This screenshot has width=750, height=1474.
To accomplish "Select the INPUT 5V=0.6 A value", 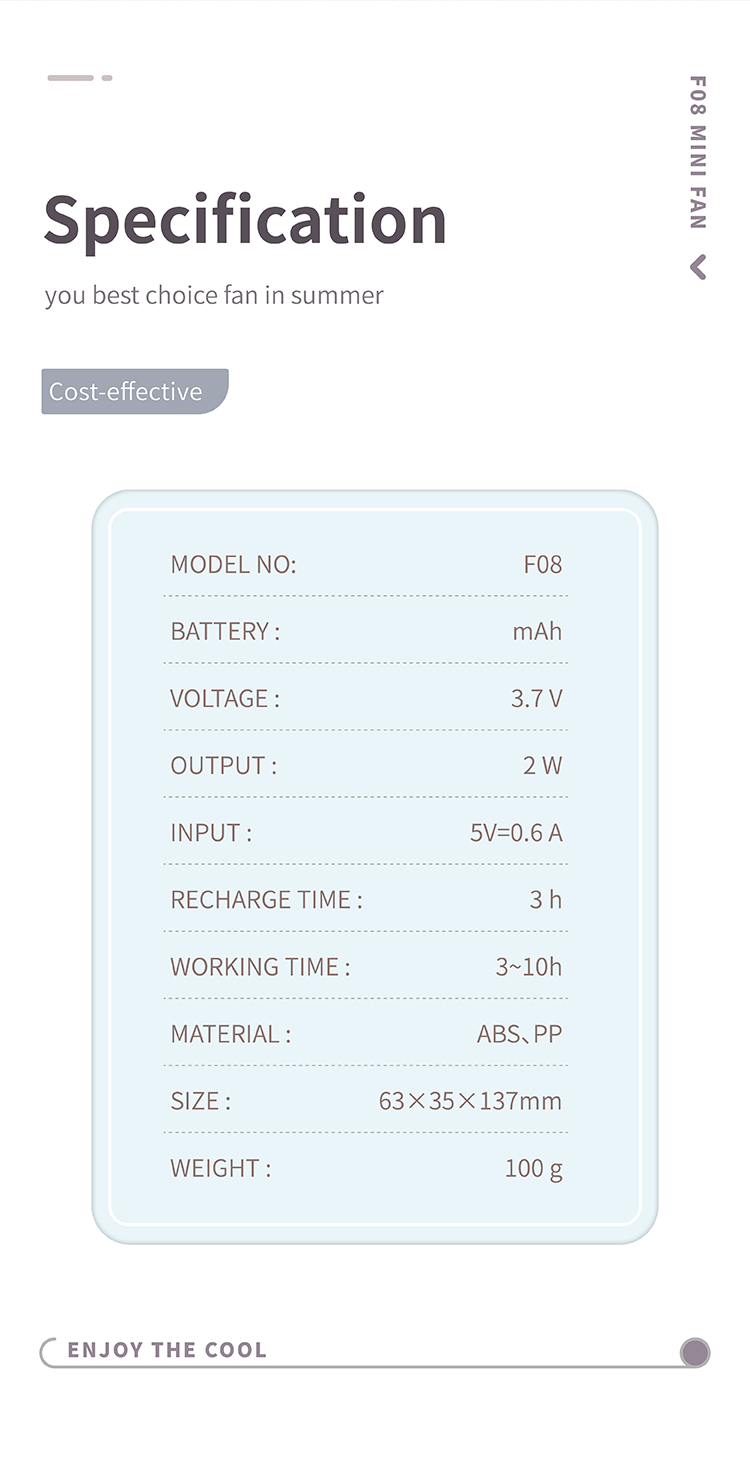I will coord(516,832).
